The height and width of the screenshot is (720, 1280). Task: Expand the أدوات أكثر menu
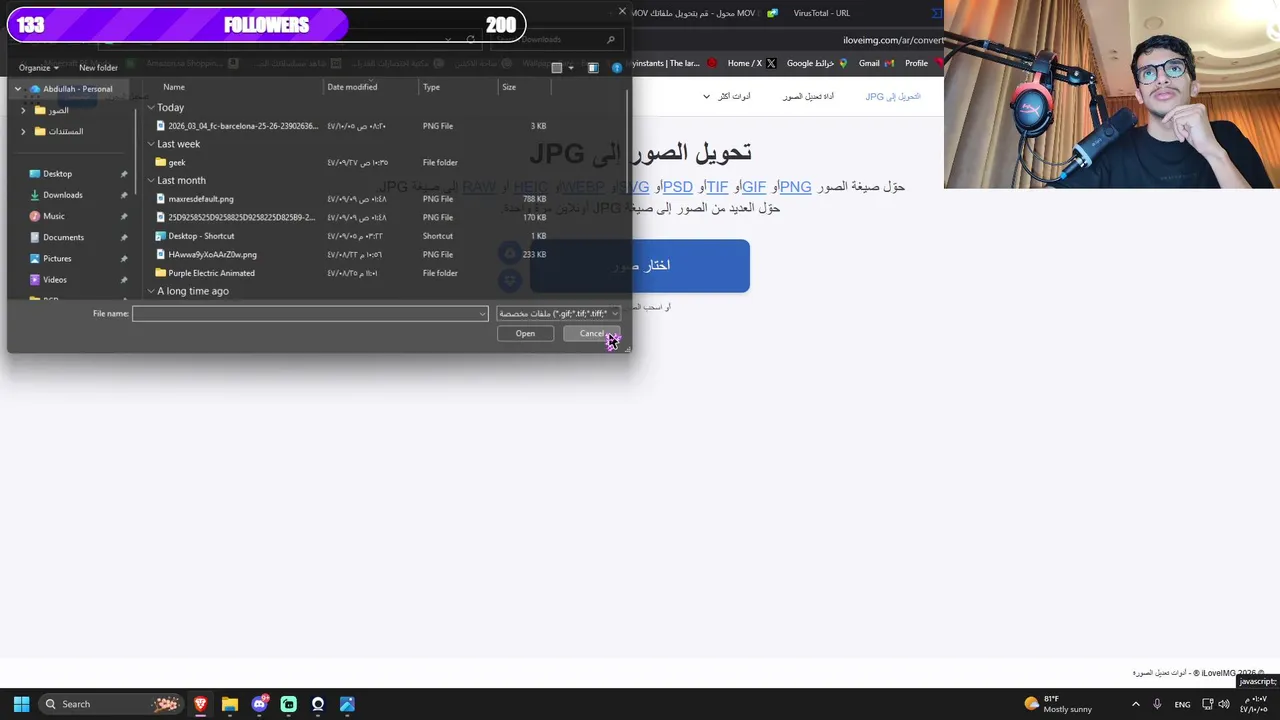click(727, 96)
